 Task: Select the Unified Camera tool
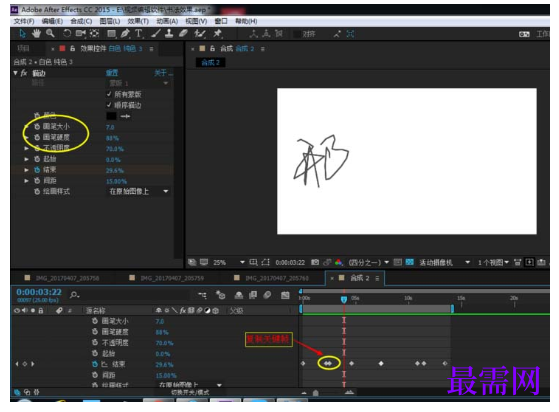tap(81, 34)
